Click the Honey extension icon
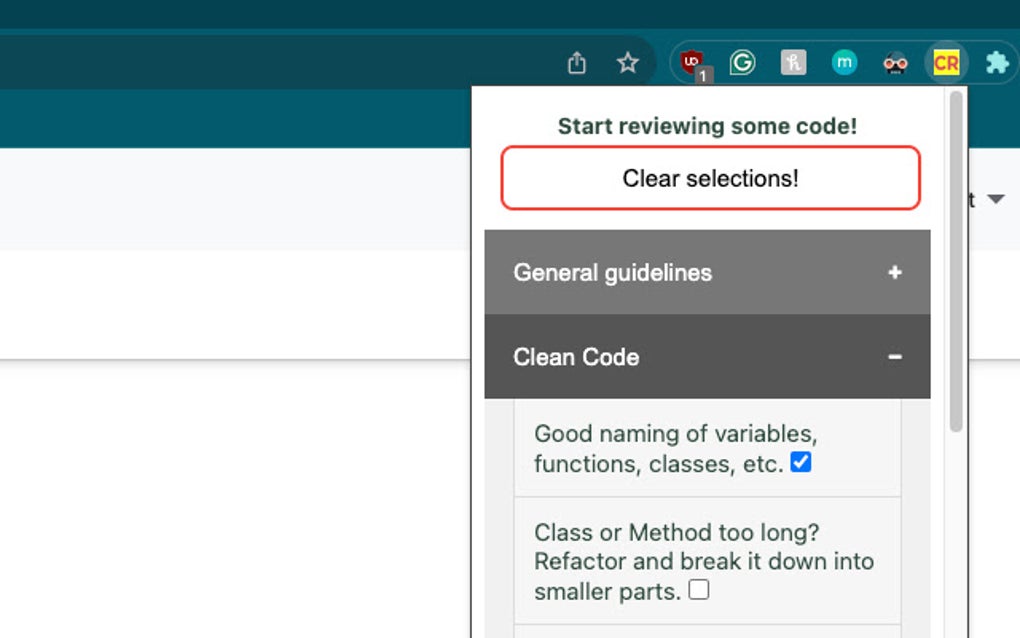The height and width of the screenshot is (638, 1020). coord(794,62)
